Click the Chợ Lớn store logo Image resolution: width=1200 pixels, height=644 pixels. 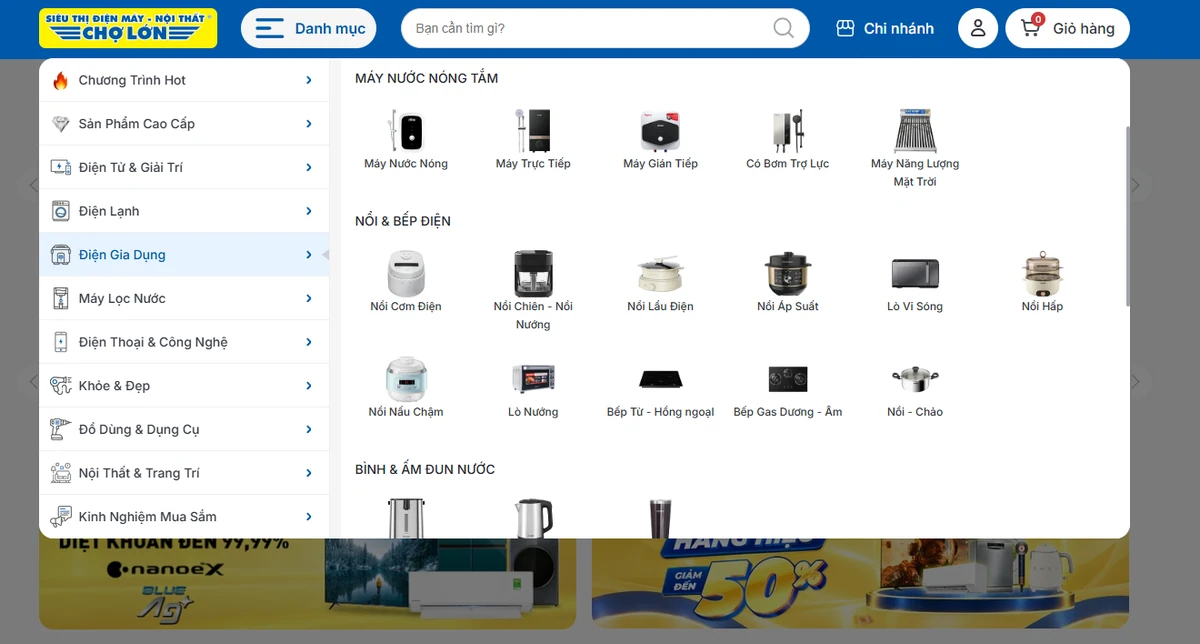click(x=128, y=28)
